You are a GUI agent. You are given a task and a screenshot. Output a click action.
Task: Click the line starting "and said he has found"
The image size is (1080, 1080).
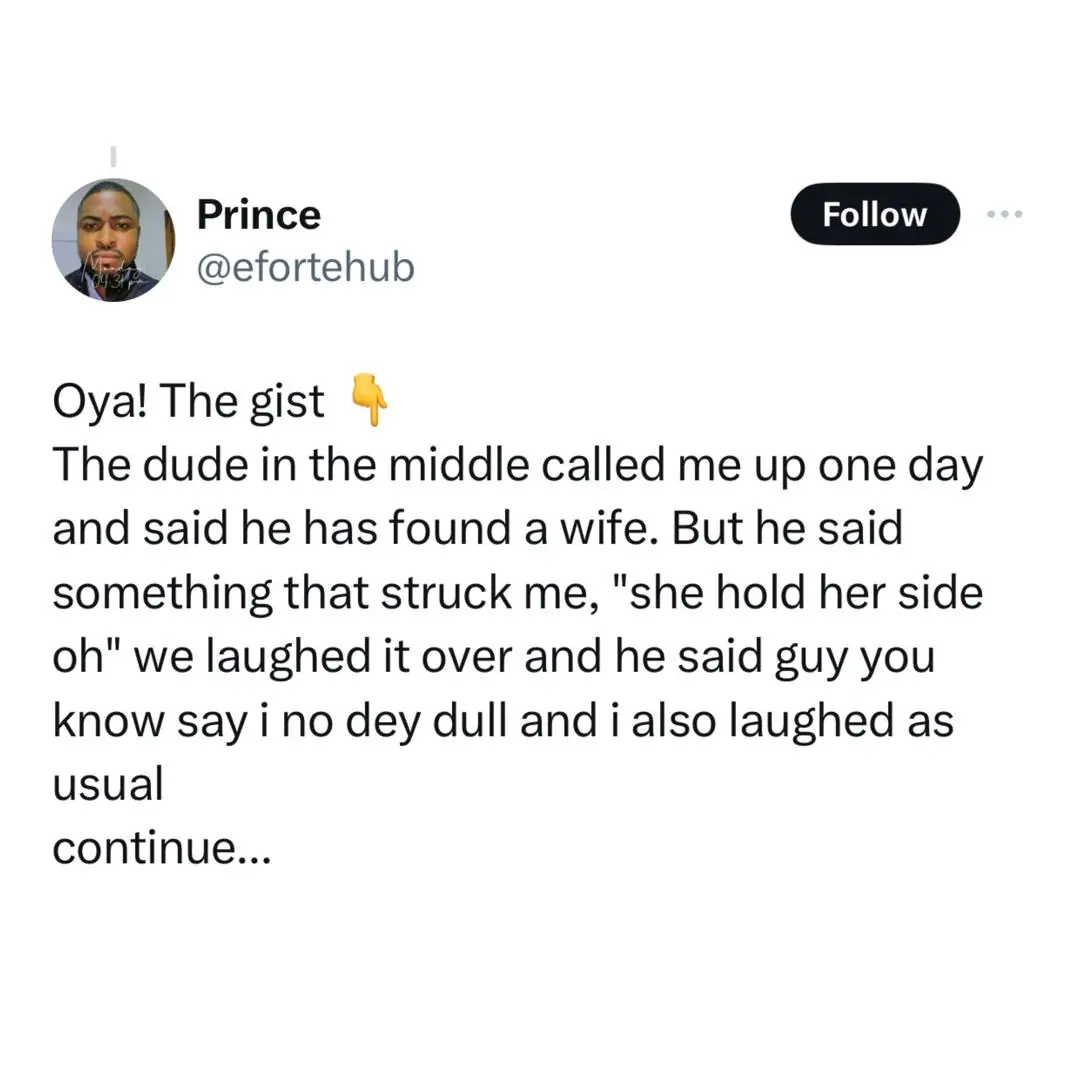click(x=477, y=529)
